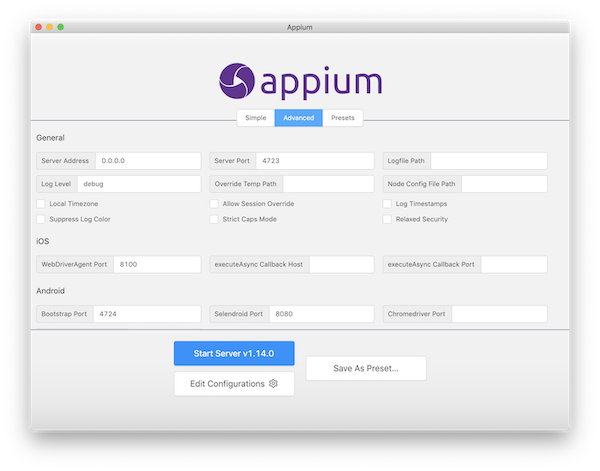Check the Relaxed Security option
Viewport: 600px width, 471px height.
387,219
